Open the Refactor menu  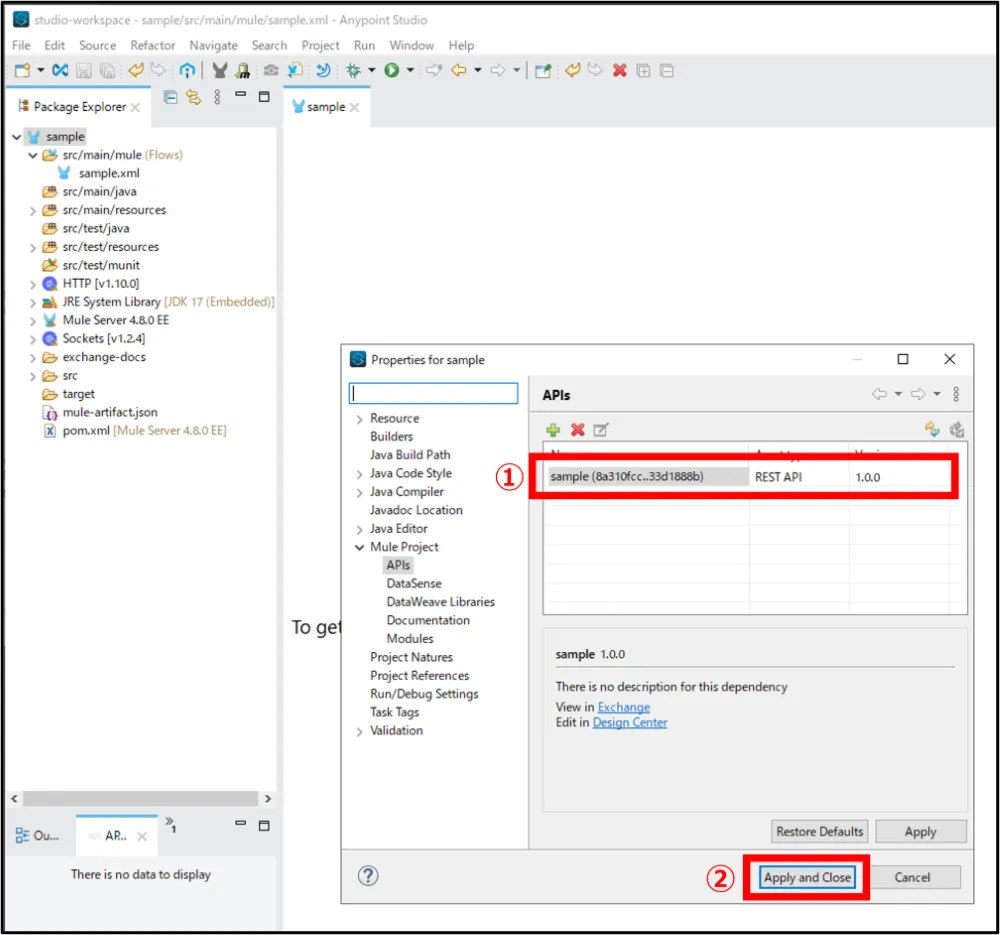(x=152, y=45)
